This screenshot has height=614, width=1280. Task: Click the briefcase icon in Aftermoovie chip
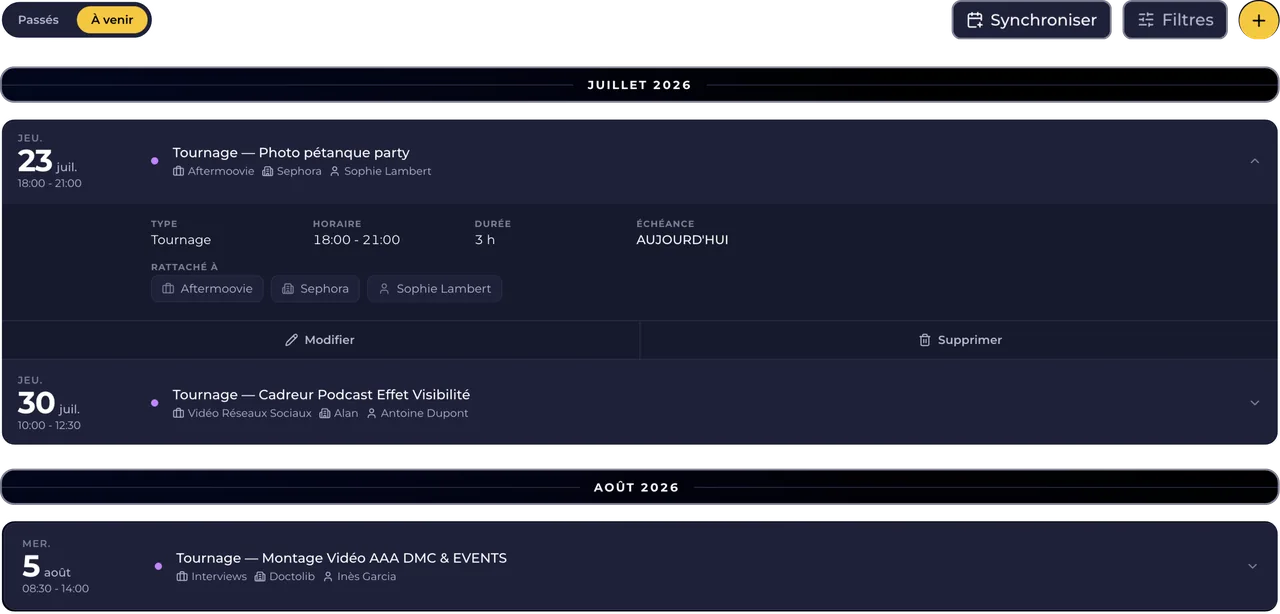click(168, 289)
